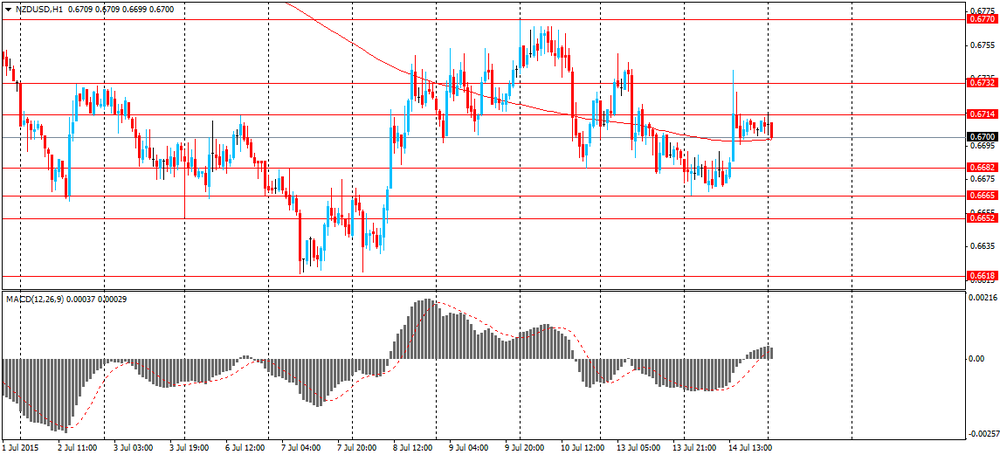The height and width of the screenshot is (455, 1000).
Task: Click the 0.6775 price scale value
Action: (981, 8)
